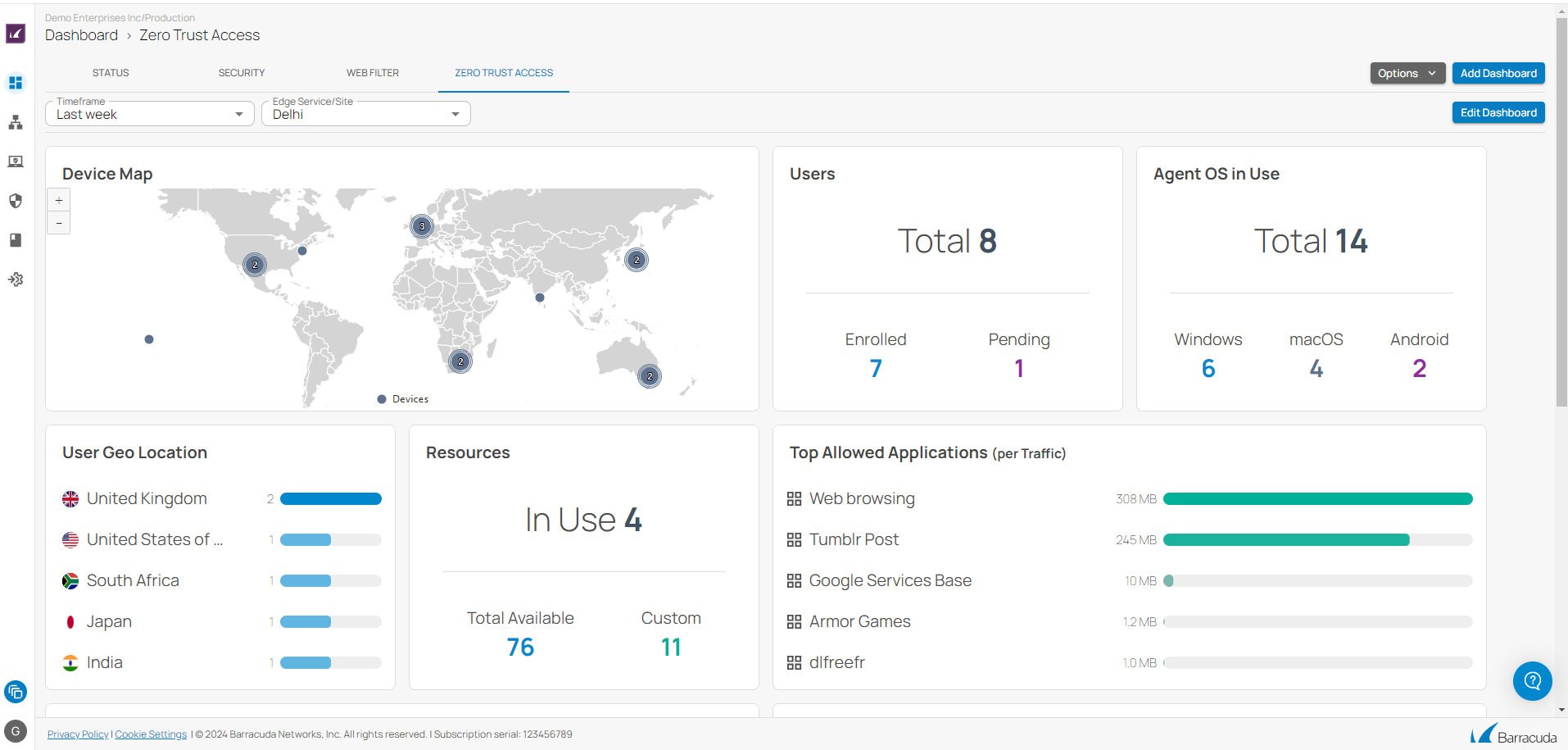The height and width of the screenshot is (750, 1568).
Task: Click the western US cluster marker
Action: point(255,265)
